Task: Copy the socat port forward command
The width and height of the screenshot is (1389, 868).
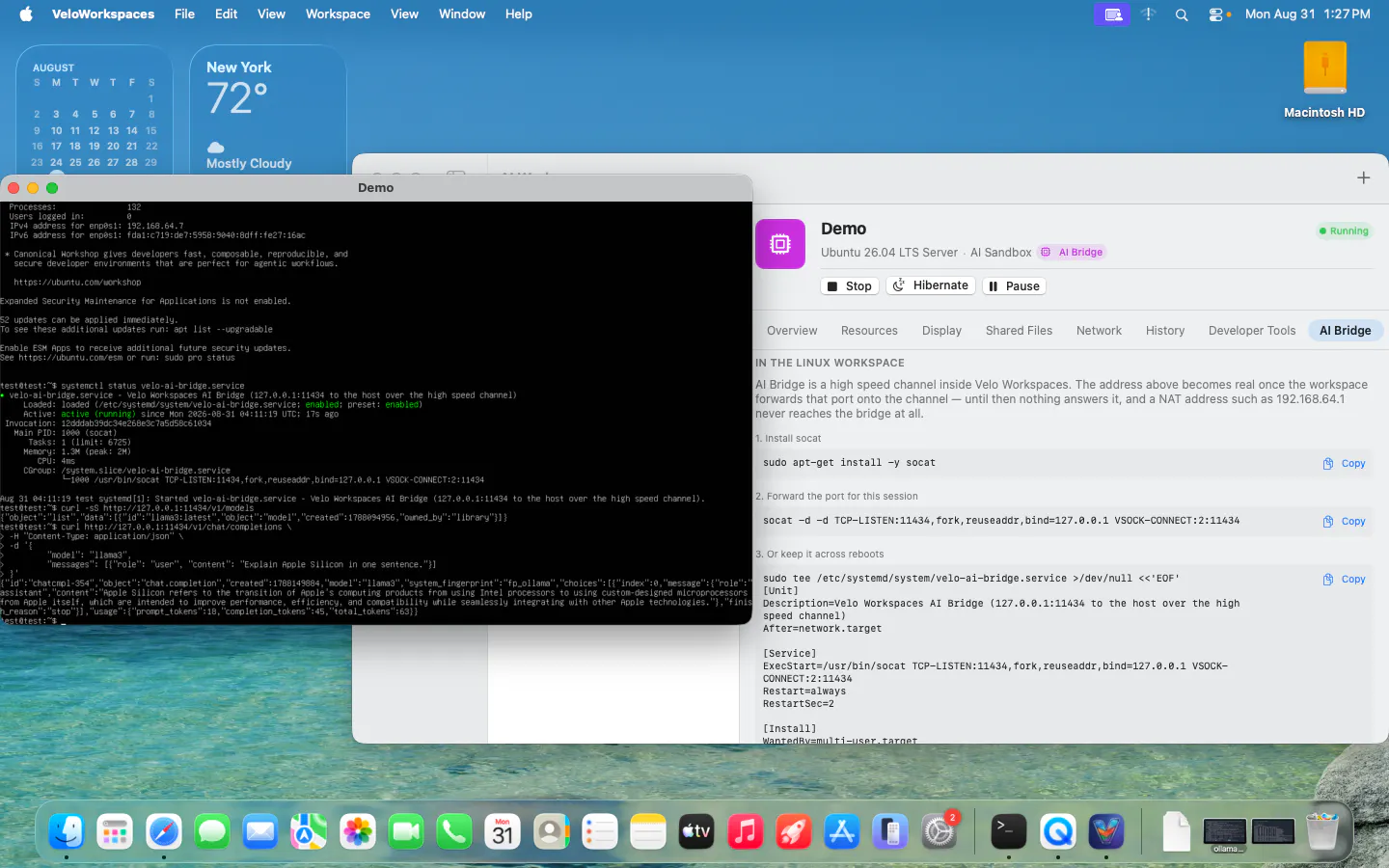Action: click(1345, 522)
